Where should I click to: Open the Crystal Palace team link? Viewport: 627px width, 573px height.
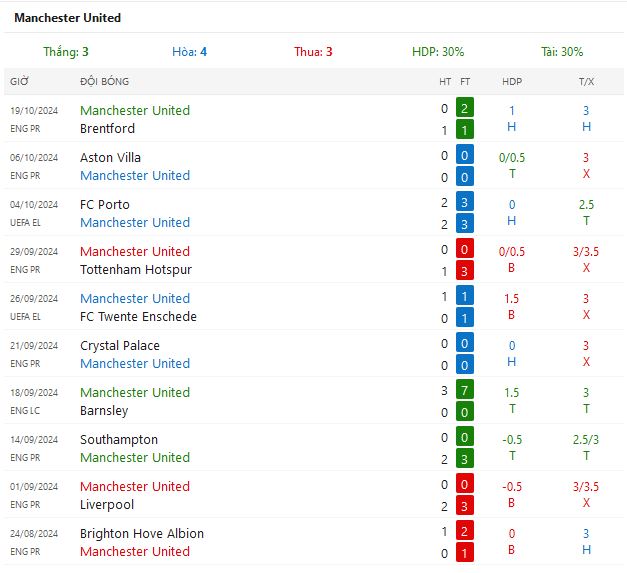click(x=120, y=346)
